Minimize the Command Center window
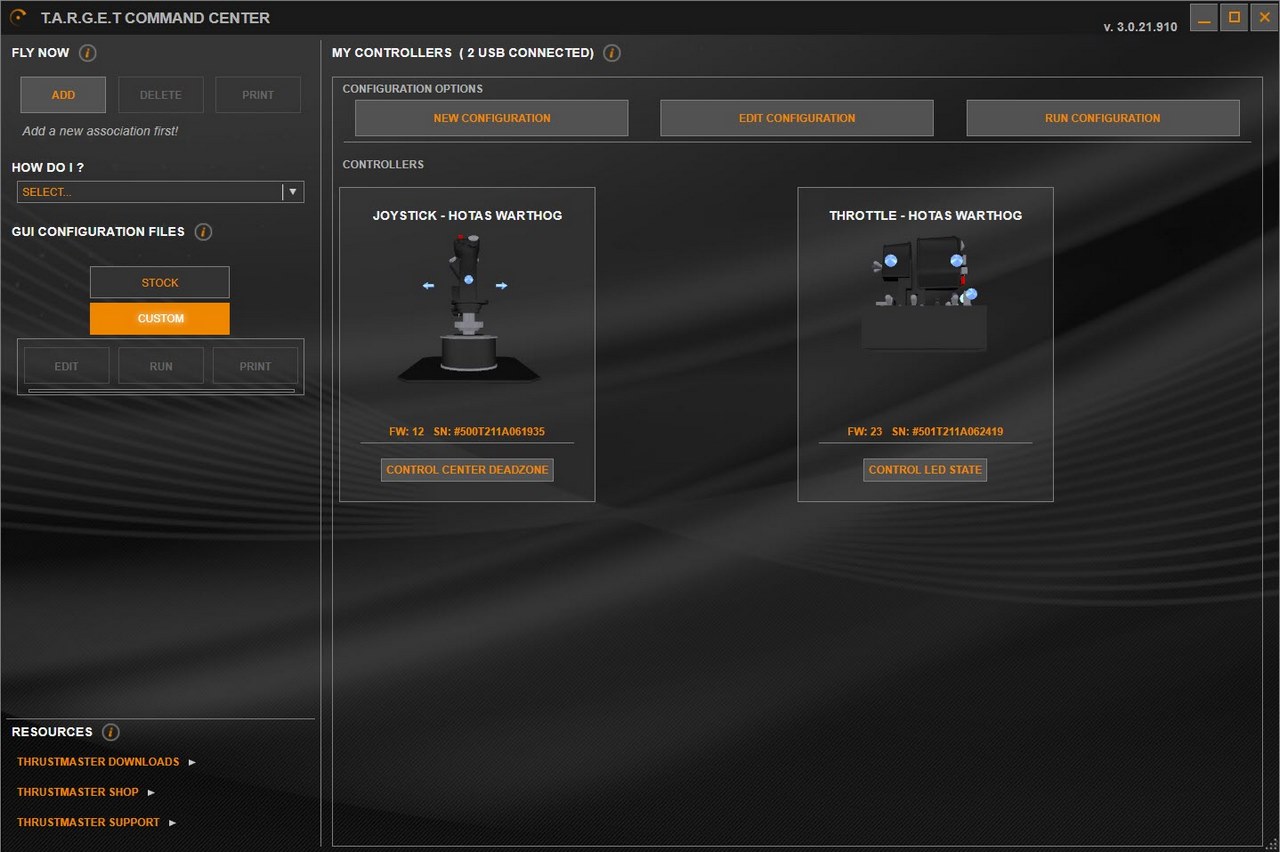Screen dimensions: 1280x852 point(1204,17)
